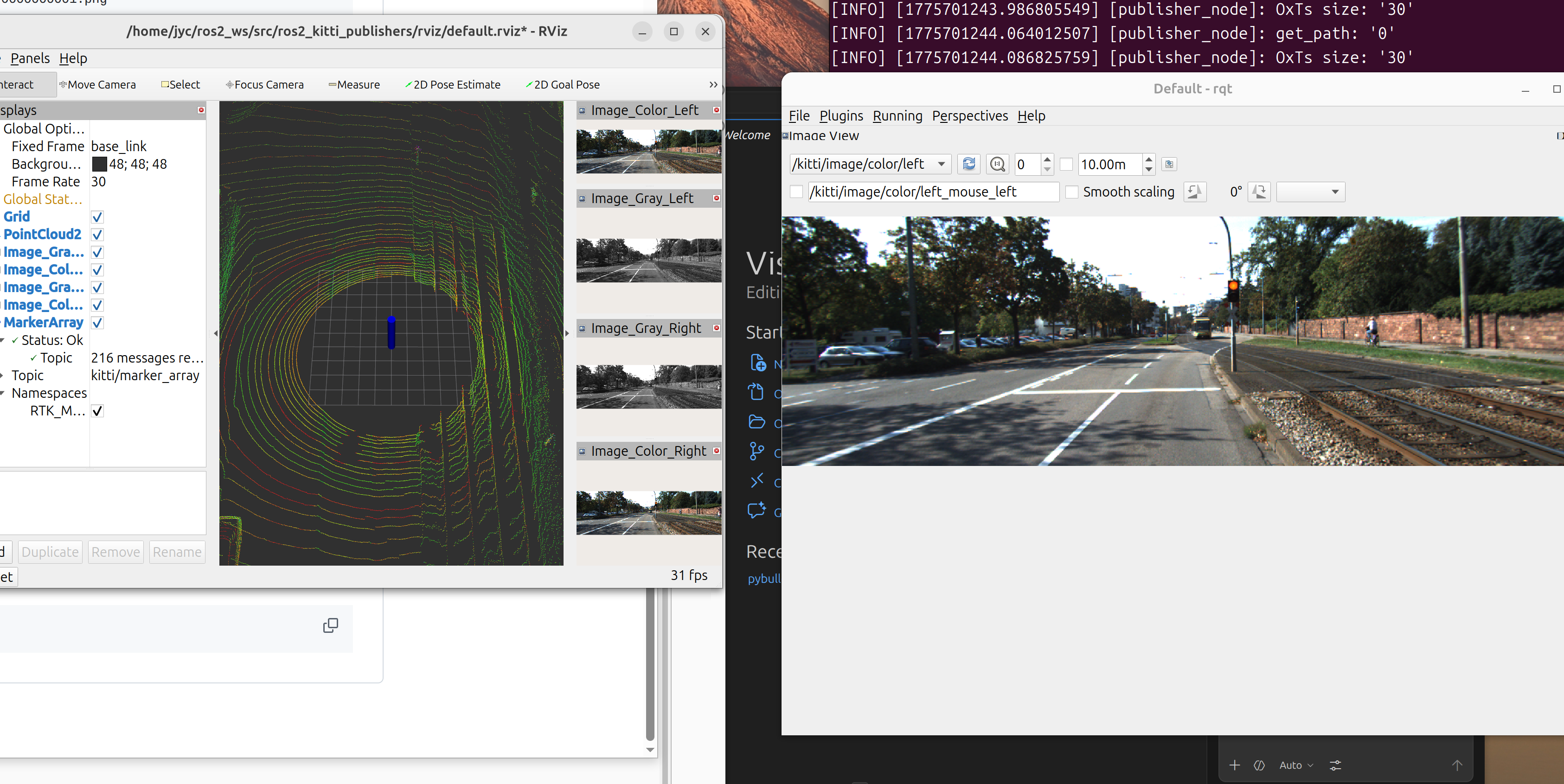The width and height of the screenshot is (1564, 784).
Task: Open the Running menu in rqt
Action: [897, 115]
